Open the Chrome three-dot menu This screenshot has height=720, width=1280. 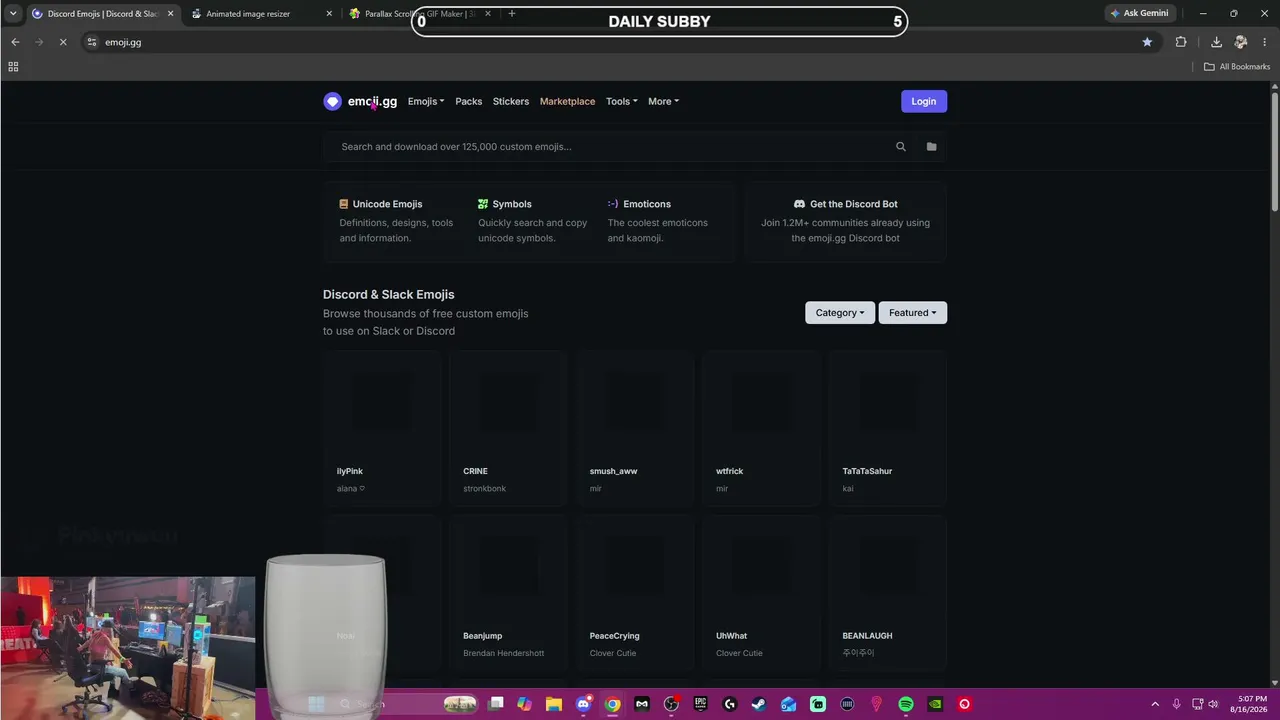pyautogui.click(x=1265, y=42)
